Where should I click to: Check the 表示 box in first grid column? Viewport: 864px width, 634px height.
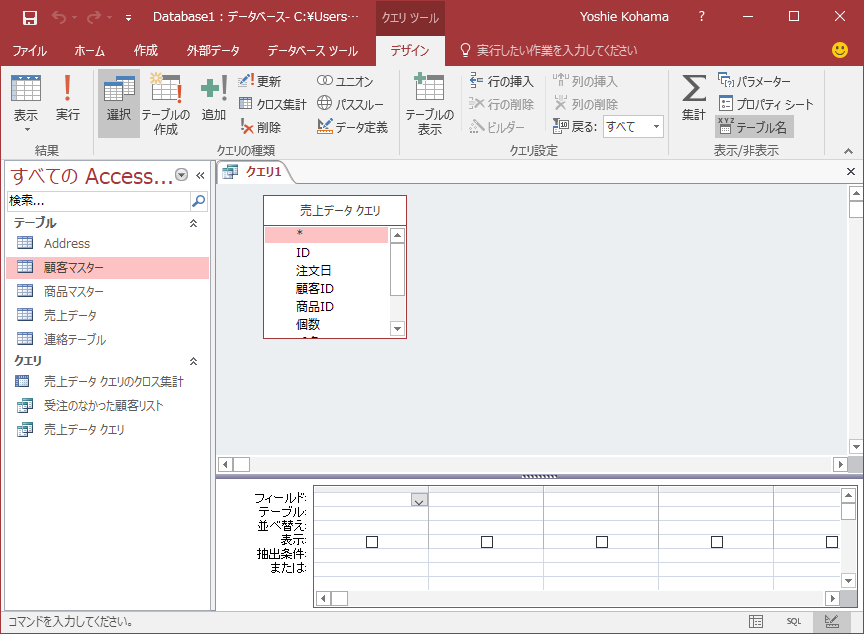(x=372, y=542)
